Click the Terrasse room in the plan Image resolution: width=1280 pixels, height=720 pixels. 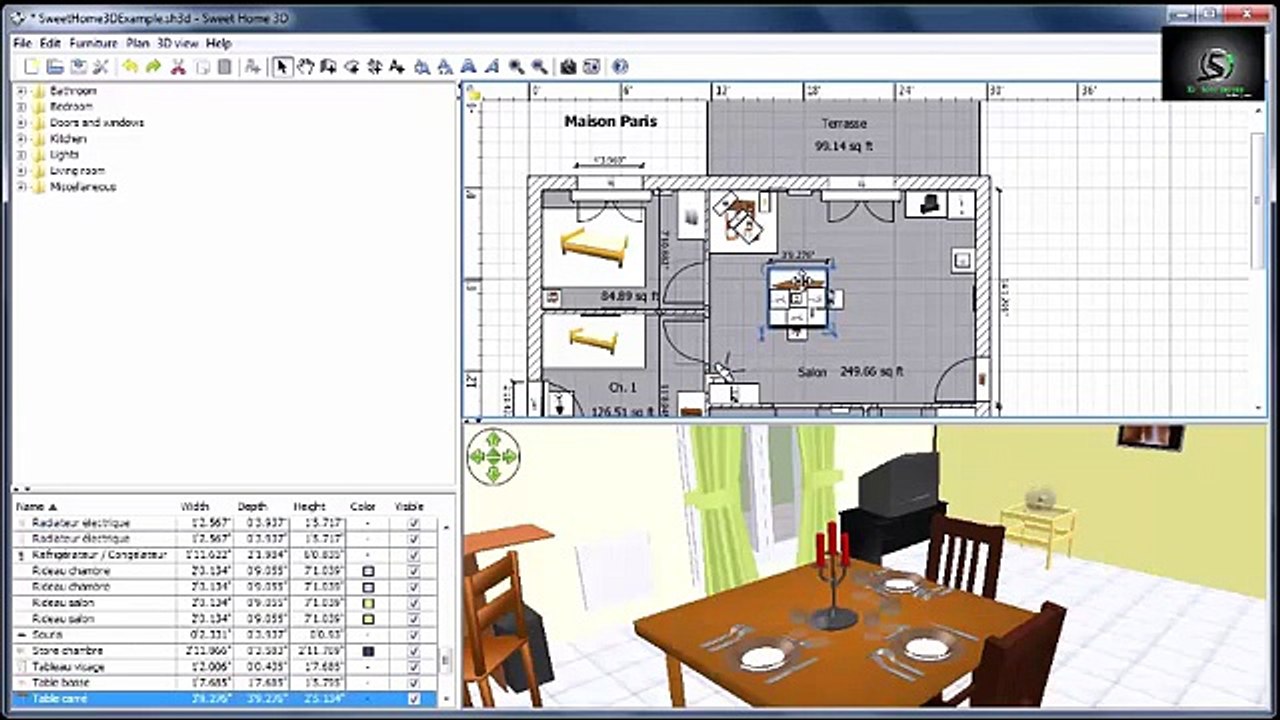click(x=844, y=136)
